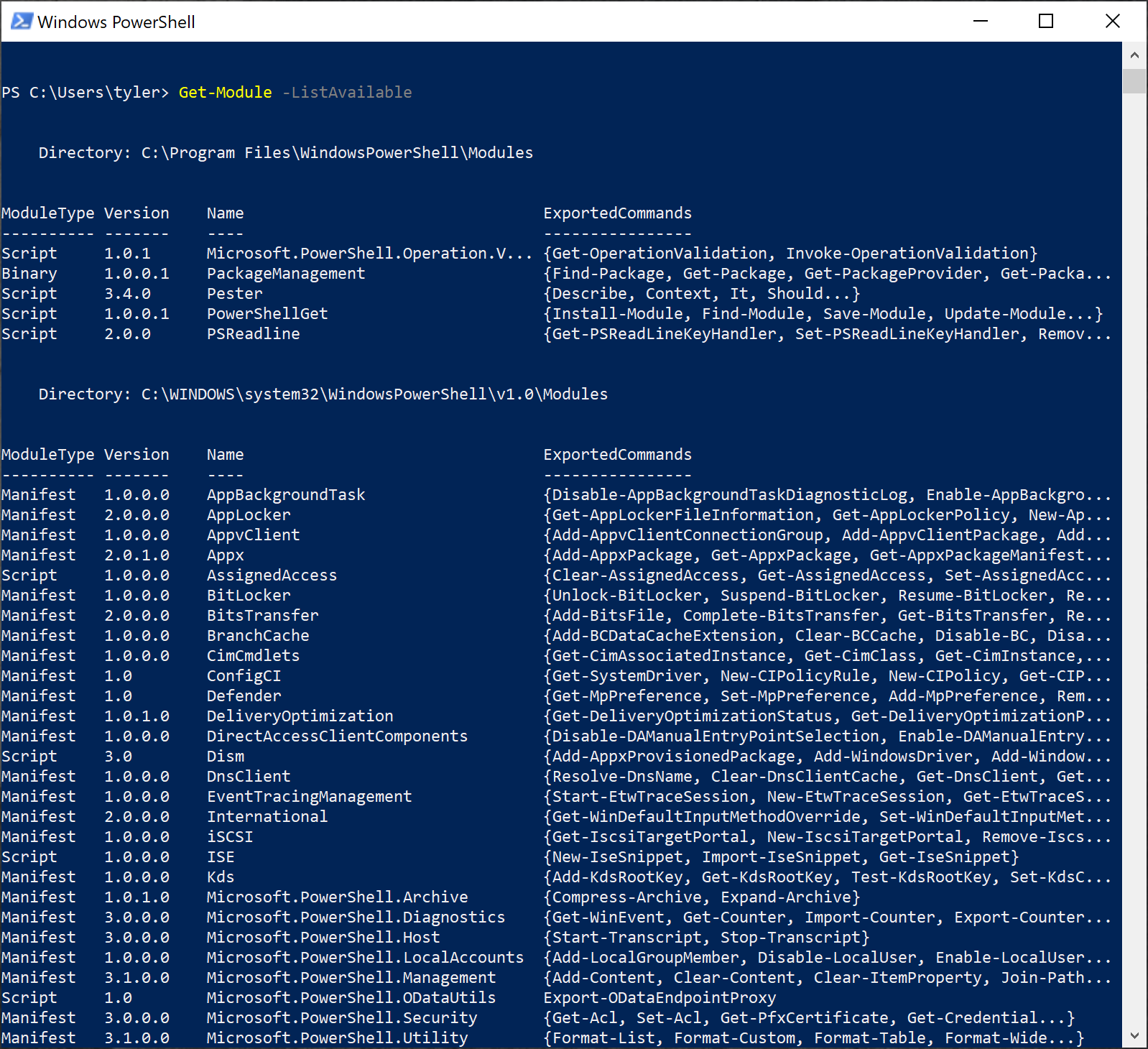Click the Appx version 2.0.1.0 value
1148x1049 pixels.
137,555
